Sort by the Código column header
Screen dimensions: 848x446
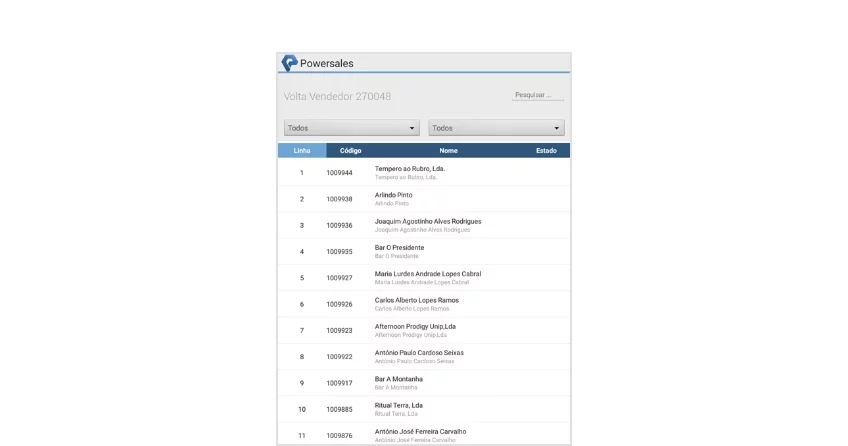click(x=350, y=151)
